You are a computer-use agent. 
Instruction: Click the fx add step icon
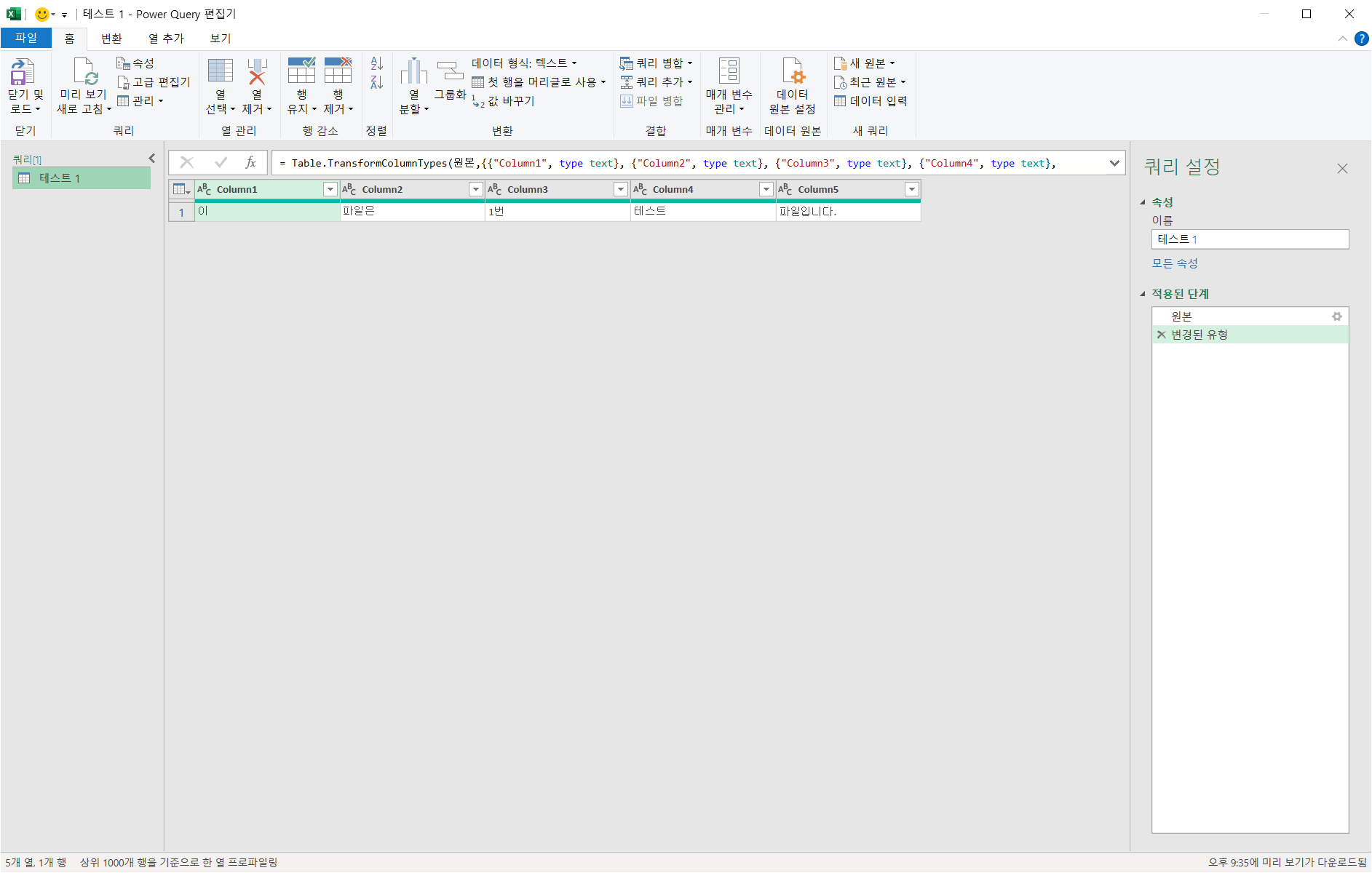(x=250, y=162)
